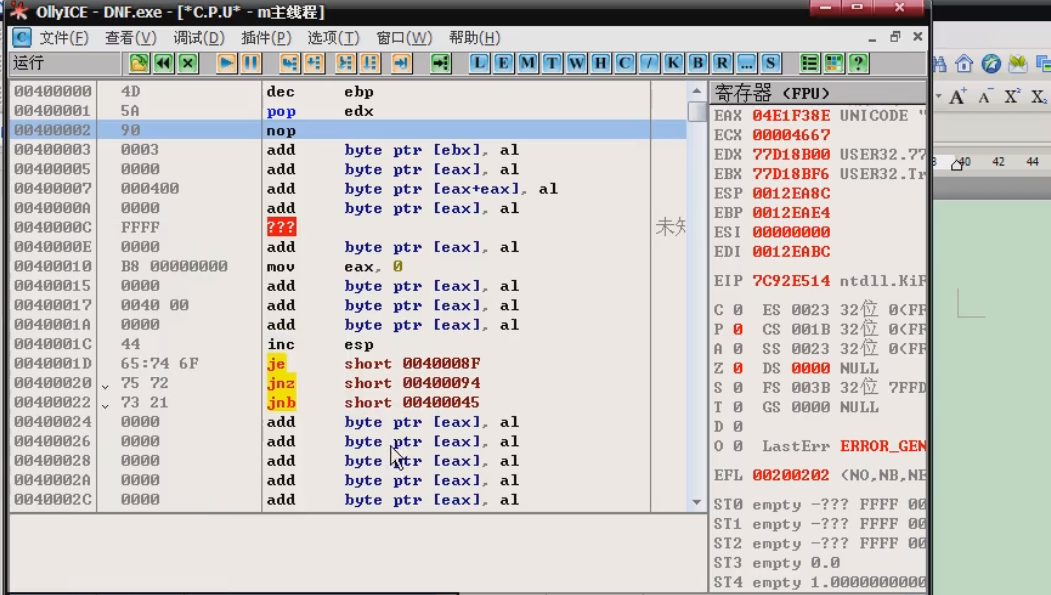Open the Log window via L button
Image resolution: width=1051 pixels, height=595 pixels.
(x=480, y=63)
